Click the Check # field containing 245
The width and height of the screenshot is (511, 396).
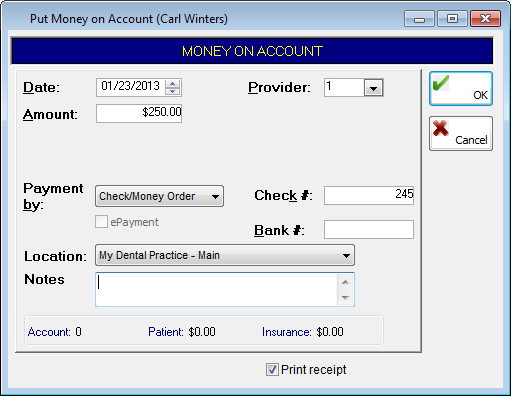click(x=369, y=195)
